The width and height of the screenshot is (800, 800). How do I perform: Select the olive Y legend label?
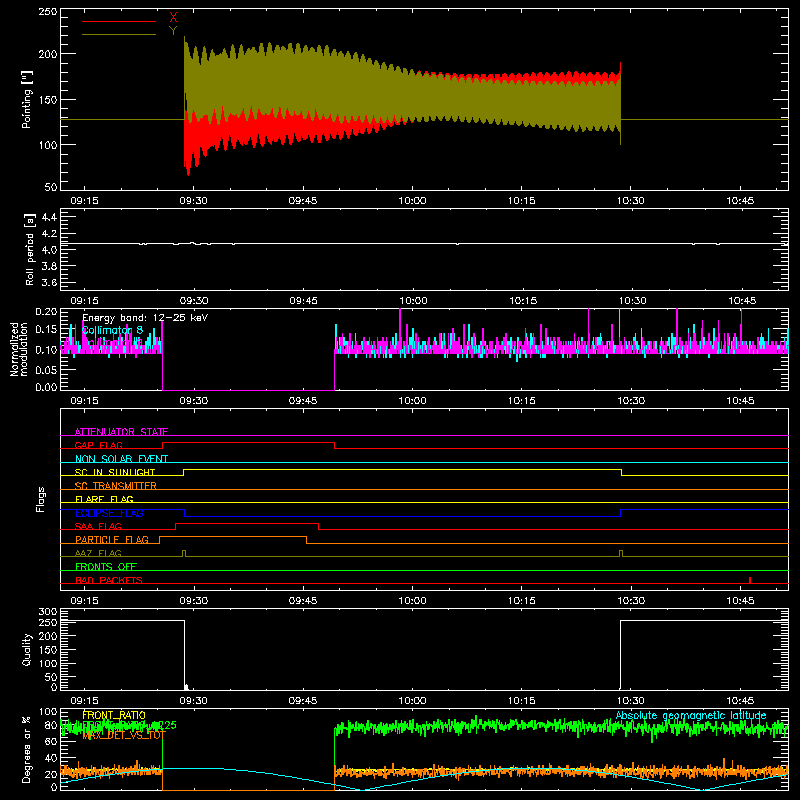tap(173, 31)
